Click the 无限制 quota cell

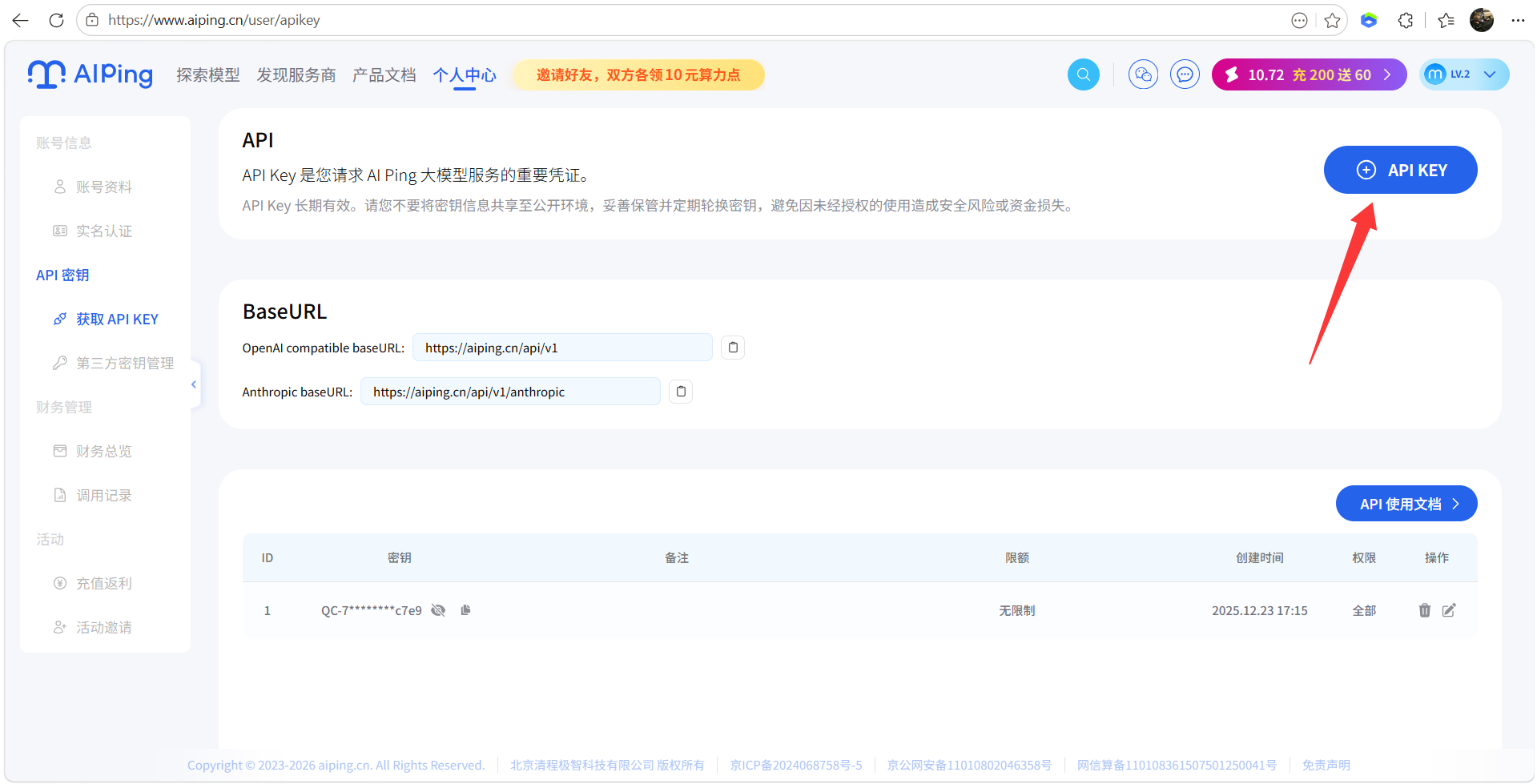(x=1016, y=610)
